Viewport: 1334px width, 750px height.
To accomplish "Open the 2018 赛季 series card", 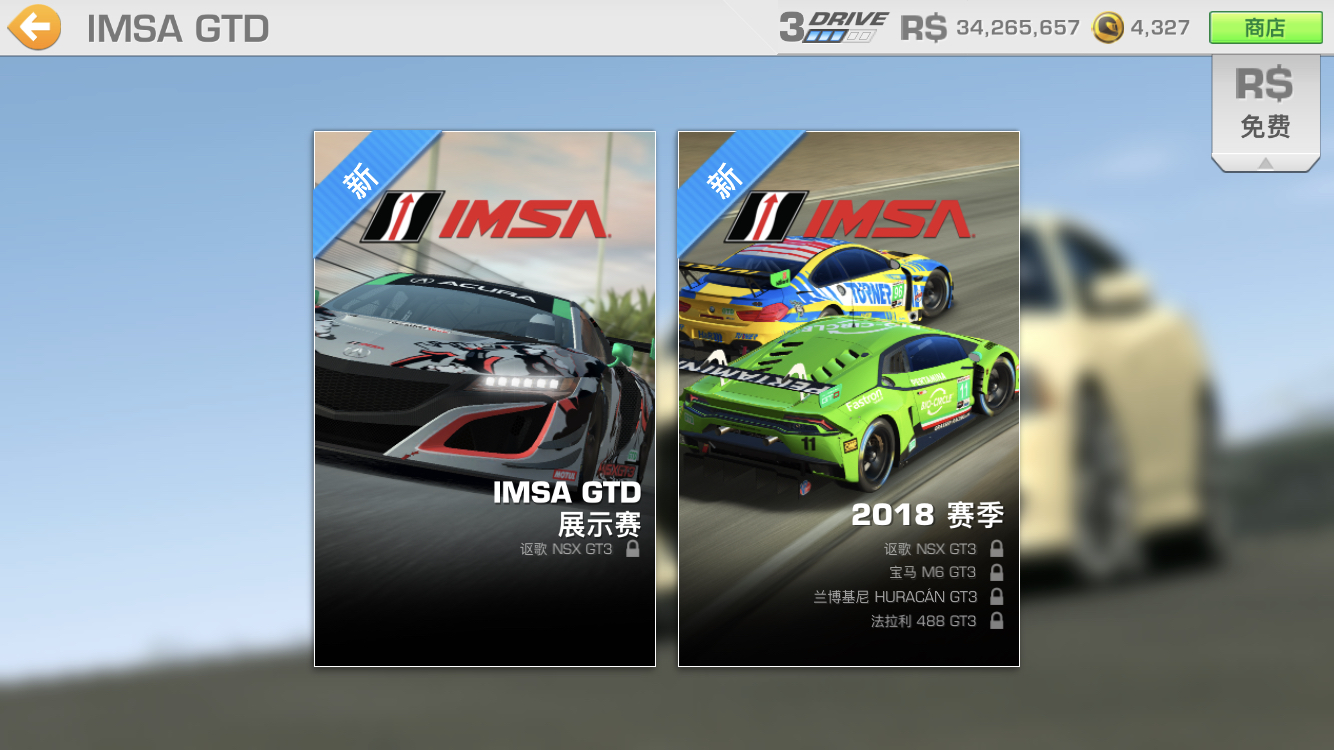I will pyautogui.click(x=849, y=399).
